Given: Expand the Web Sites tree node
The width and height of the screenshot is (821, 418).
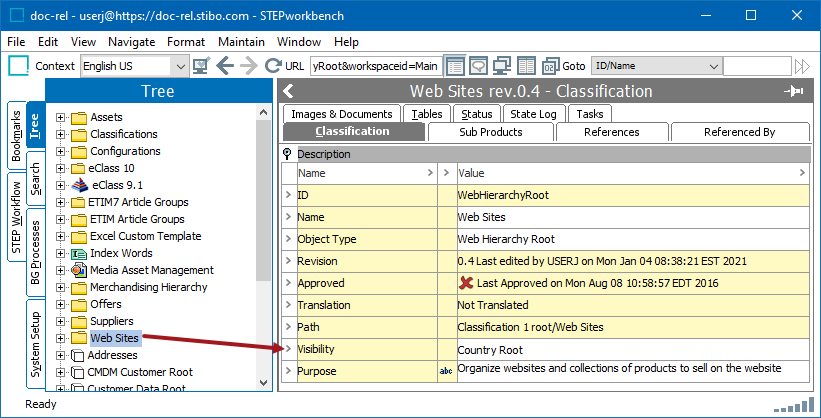Looking at the screenshot, I should 61,338.
